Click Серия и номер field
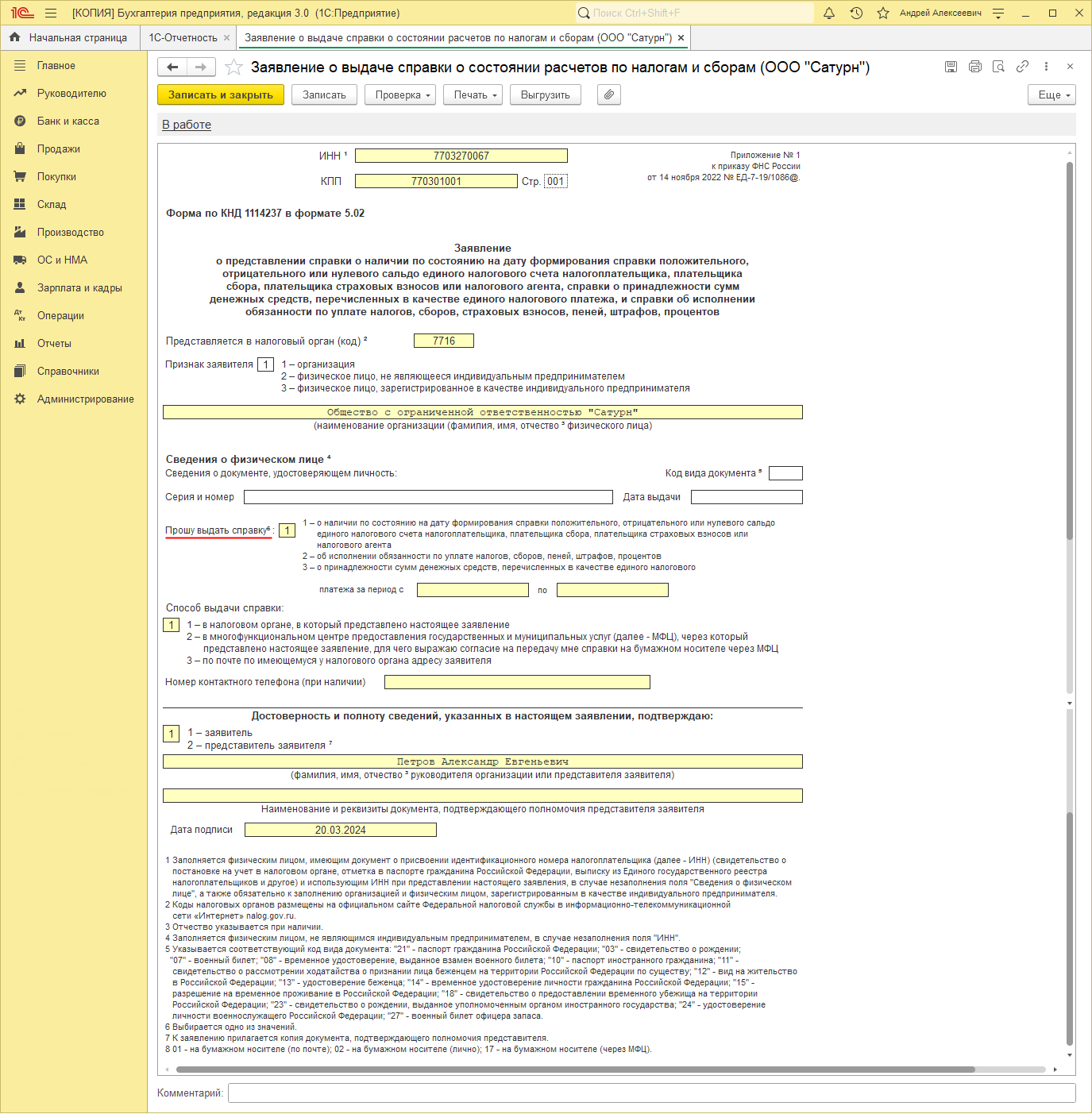 (428, 497)
